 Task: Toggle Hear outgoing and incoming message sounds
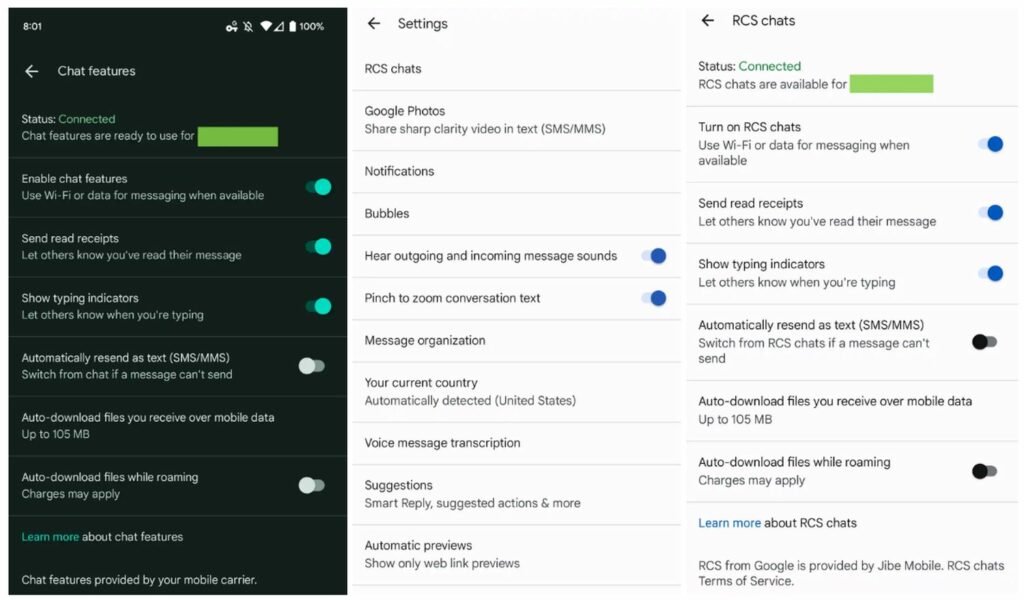click(654, 256)
